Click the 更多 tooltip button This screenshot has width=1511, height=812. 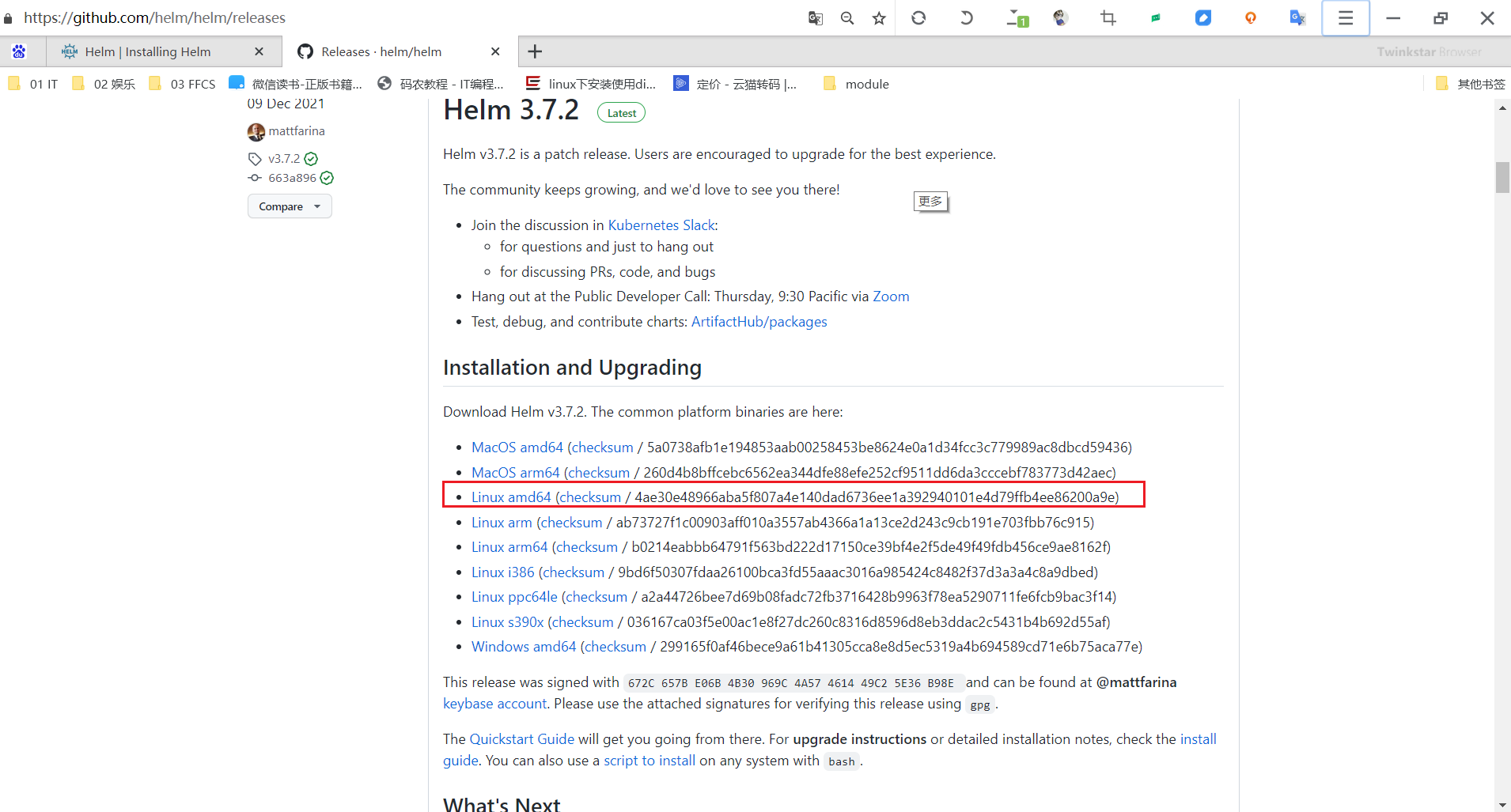pyautogui.click(x=930, y=202)
